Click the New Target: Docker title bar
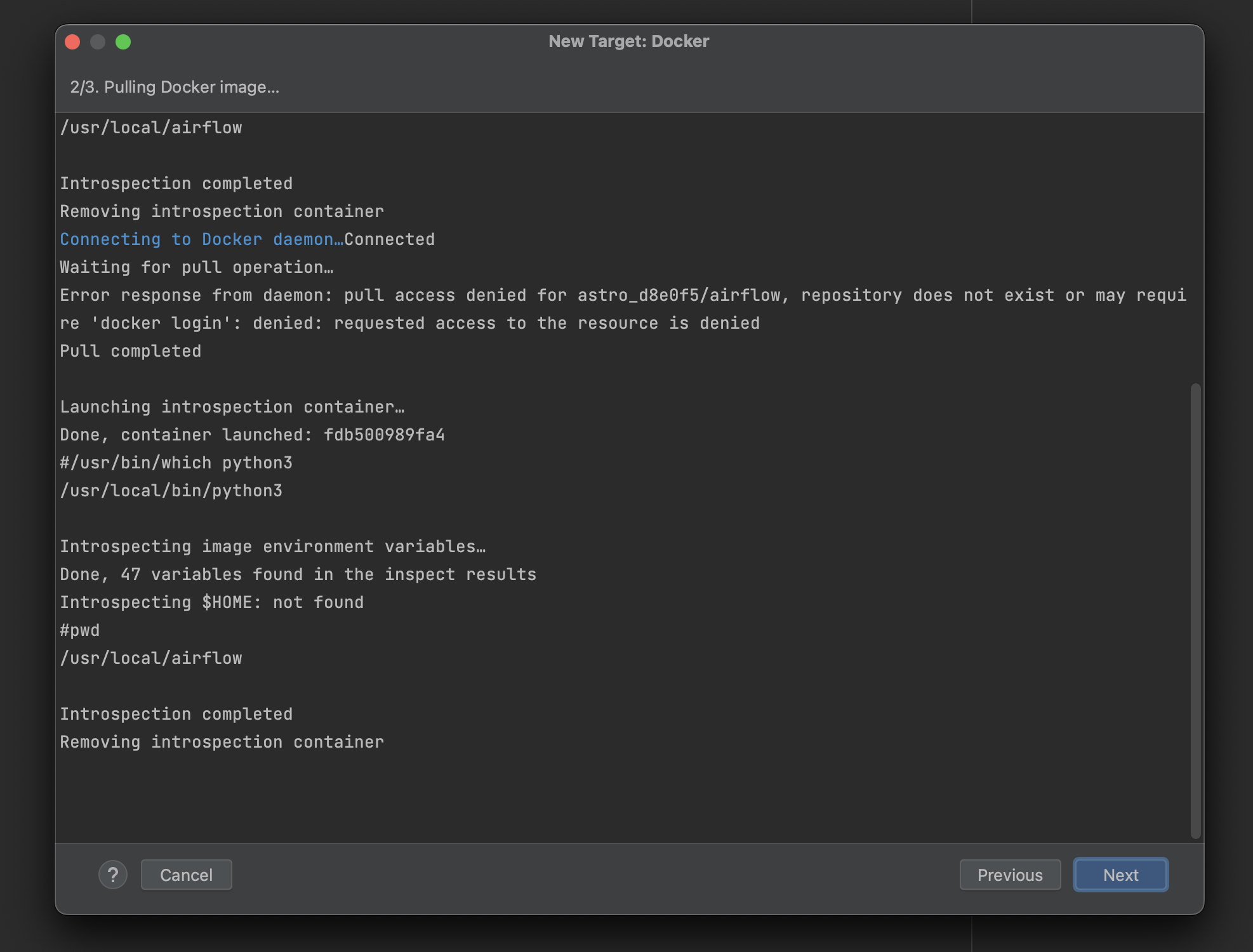The height and width of the screenshot is (952, 1253). pos(628,41)
